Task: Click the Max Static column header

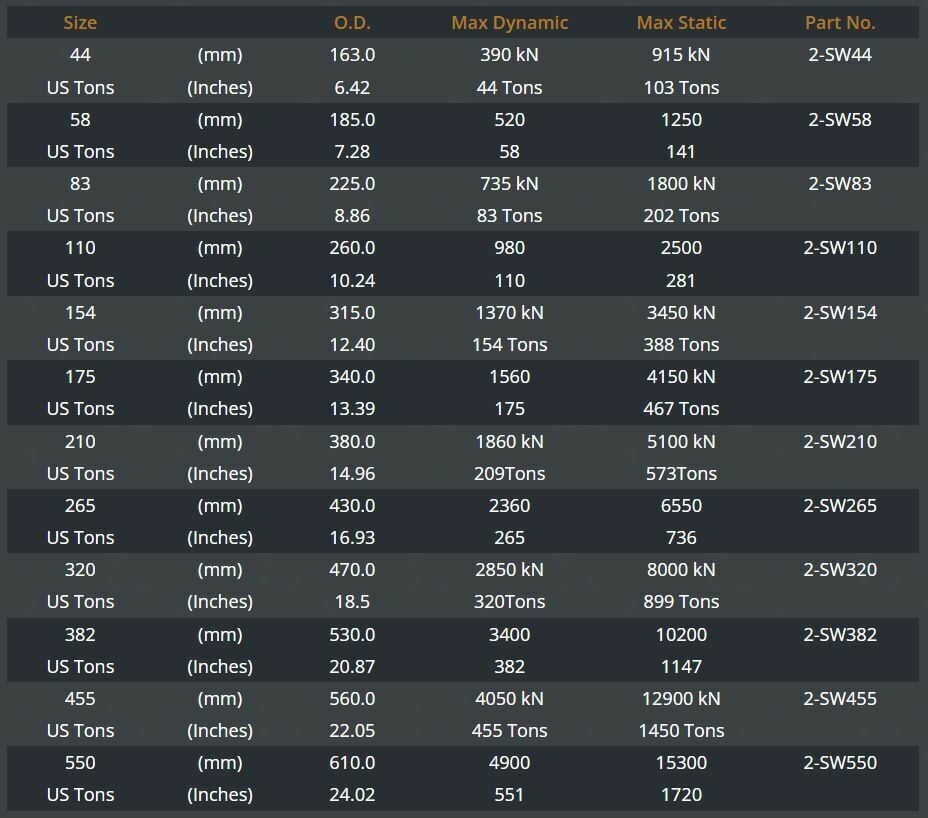Action: tap(681, 22)
